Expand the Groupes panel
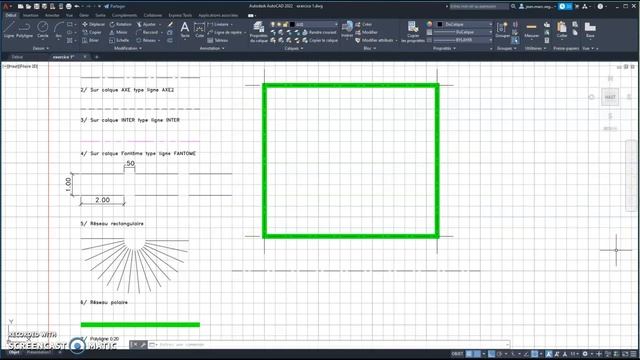 point(506,48)
